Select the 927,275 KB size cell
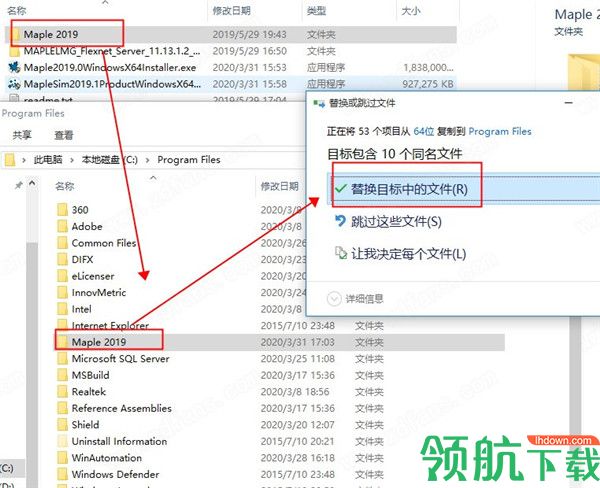The width and height of the screenshot is (600, 488). point(428,84)
